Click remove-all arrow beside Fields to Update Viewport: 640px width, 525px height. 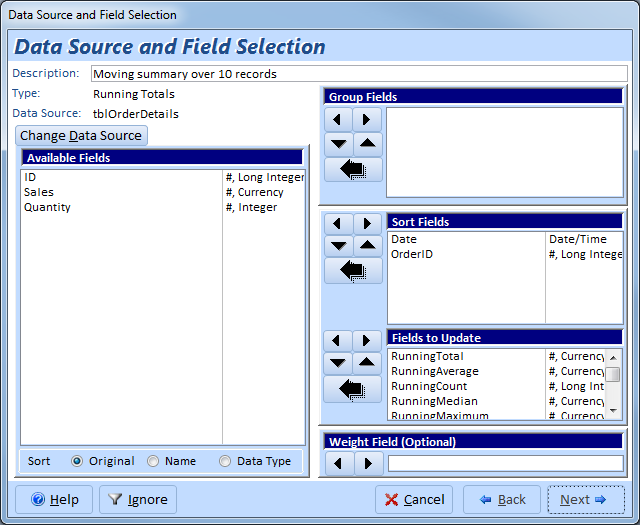[x=353, y=390]
